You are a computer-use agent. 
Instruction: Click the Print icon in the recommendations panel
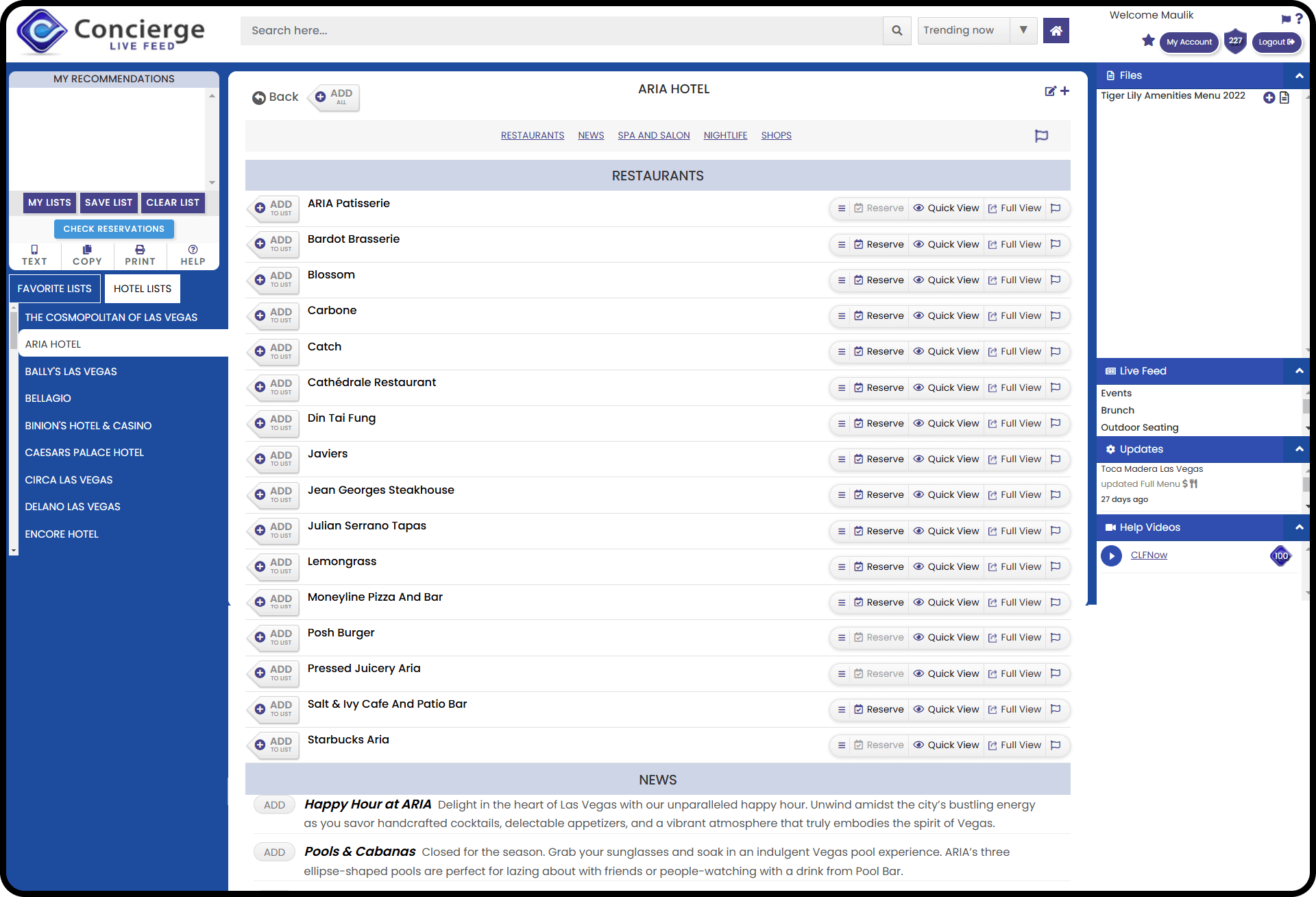click(x=140, y=250)
